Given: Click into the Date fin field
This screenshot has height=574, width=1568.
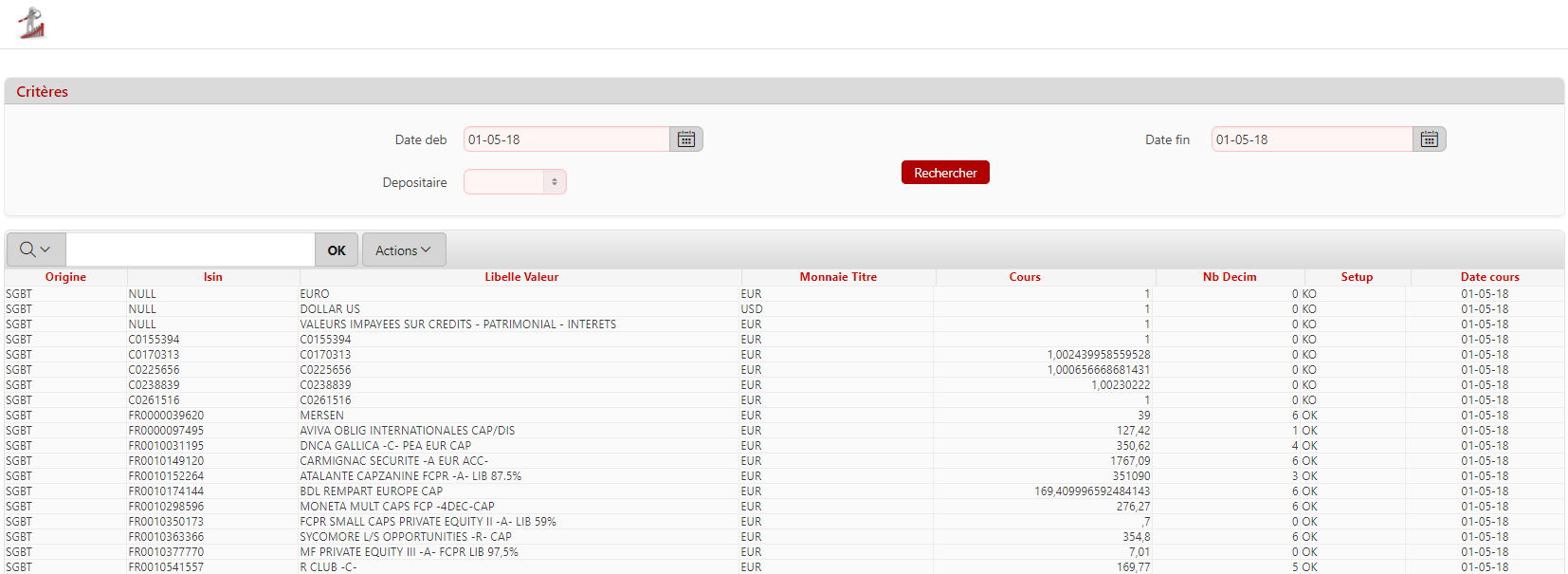Looking at the screenshot, I should pyautogui.click(x=1311, y=139).
